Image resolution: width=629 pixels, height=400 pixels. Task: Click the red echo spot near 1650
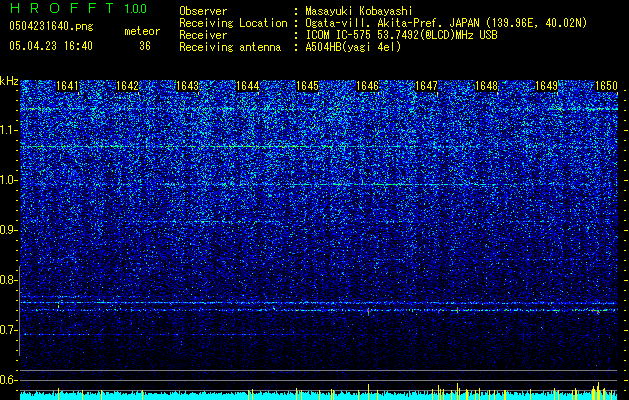[x=598, y=311]
